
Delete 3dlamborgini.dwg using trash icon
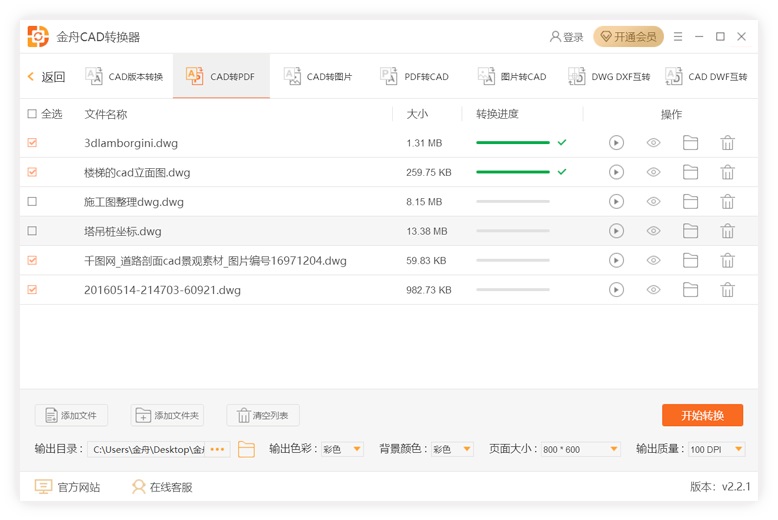click(x=727, y=143)
